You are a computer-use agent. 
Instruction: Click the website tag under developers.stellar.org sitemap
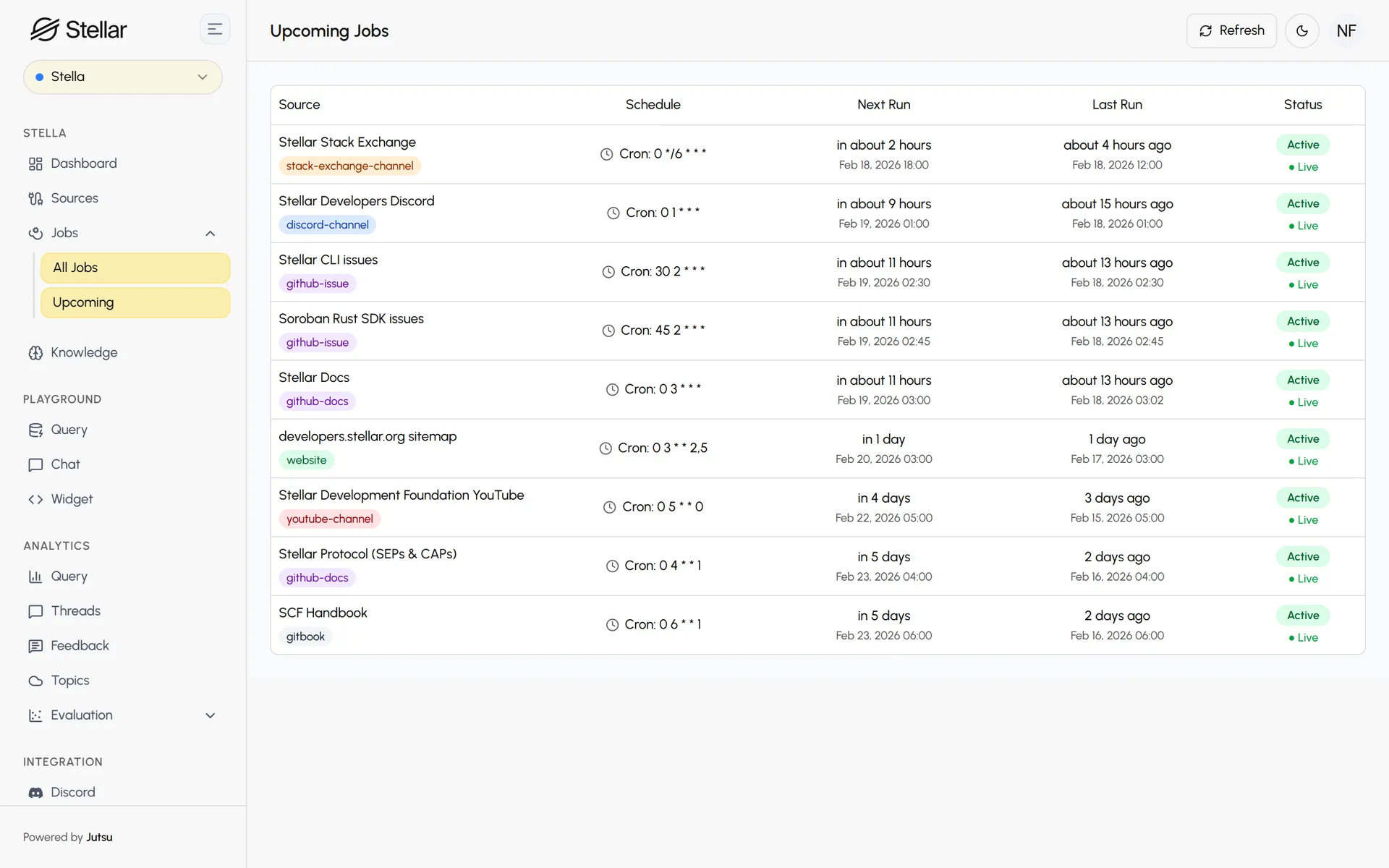[306, 460]
